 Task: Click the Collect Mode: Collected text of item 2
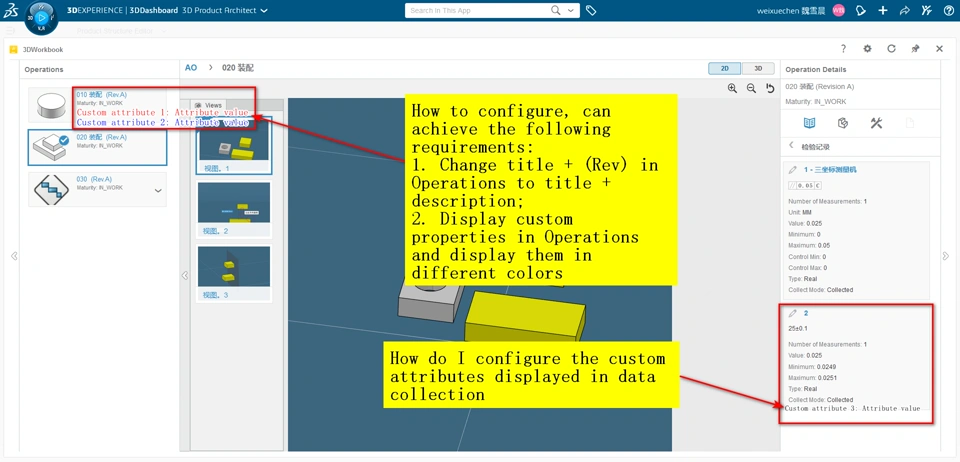820,400
